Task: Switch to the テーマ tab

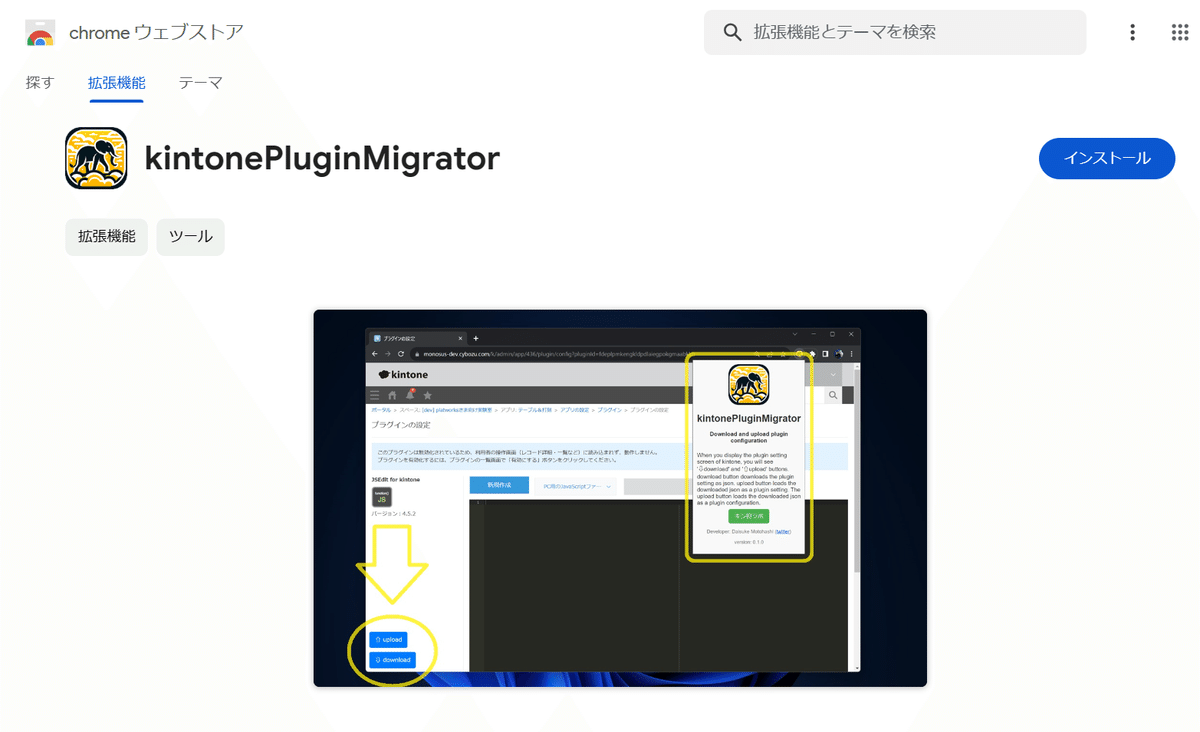Action: tap(200, 83)
